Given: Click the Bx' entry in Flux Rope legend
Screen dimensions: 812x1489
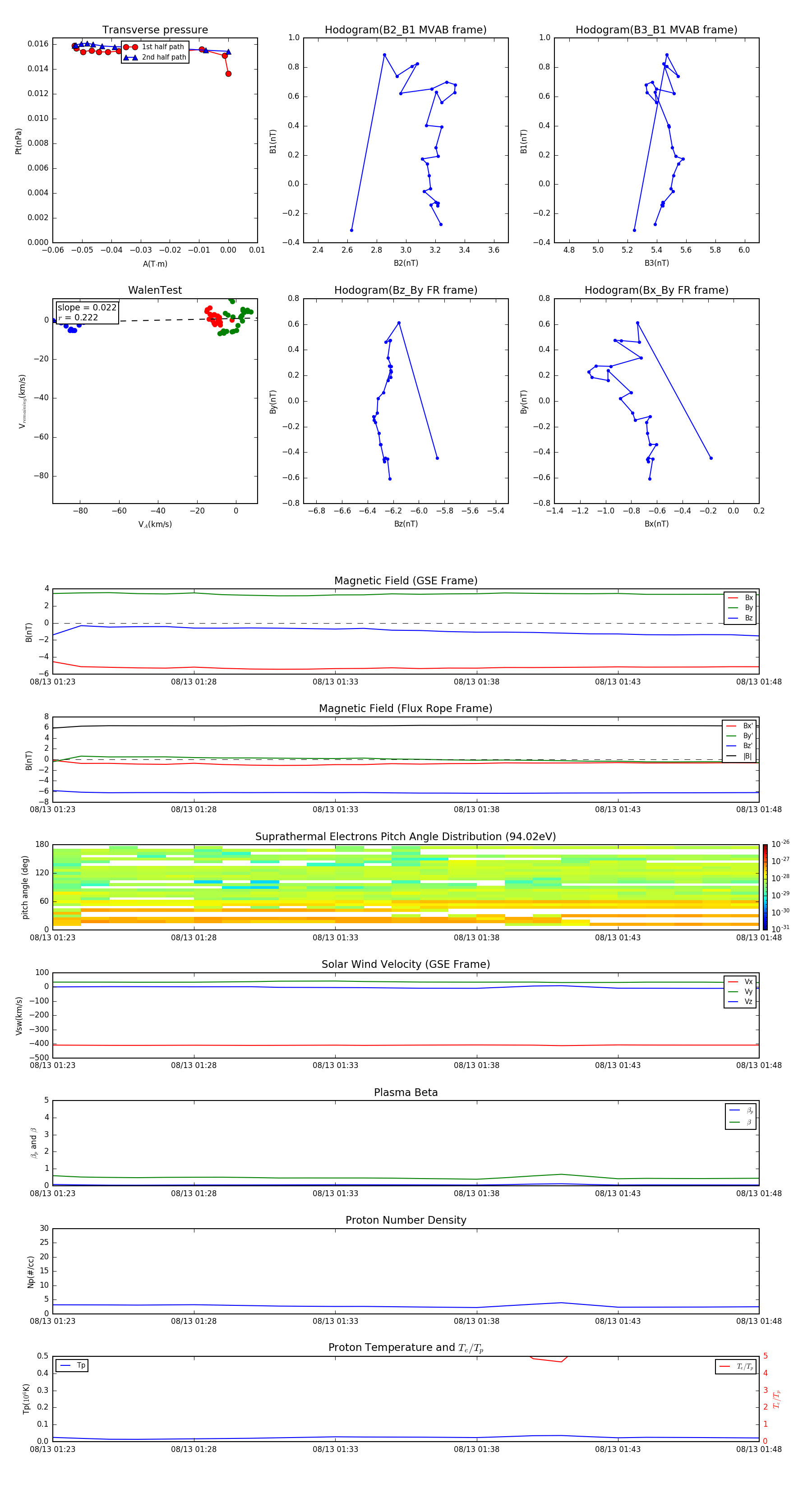Looking at the screenshot, I should click(740, 726).
